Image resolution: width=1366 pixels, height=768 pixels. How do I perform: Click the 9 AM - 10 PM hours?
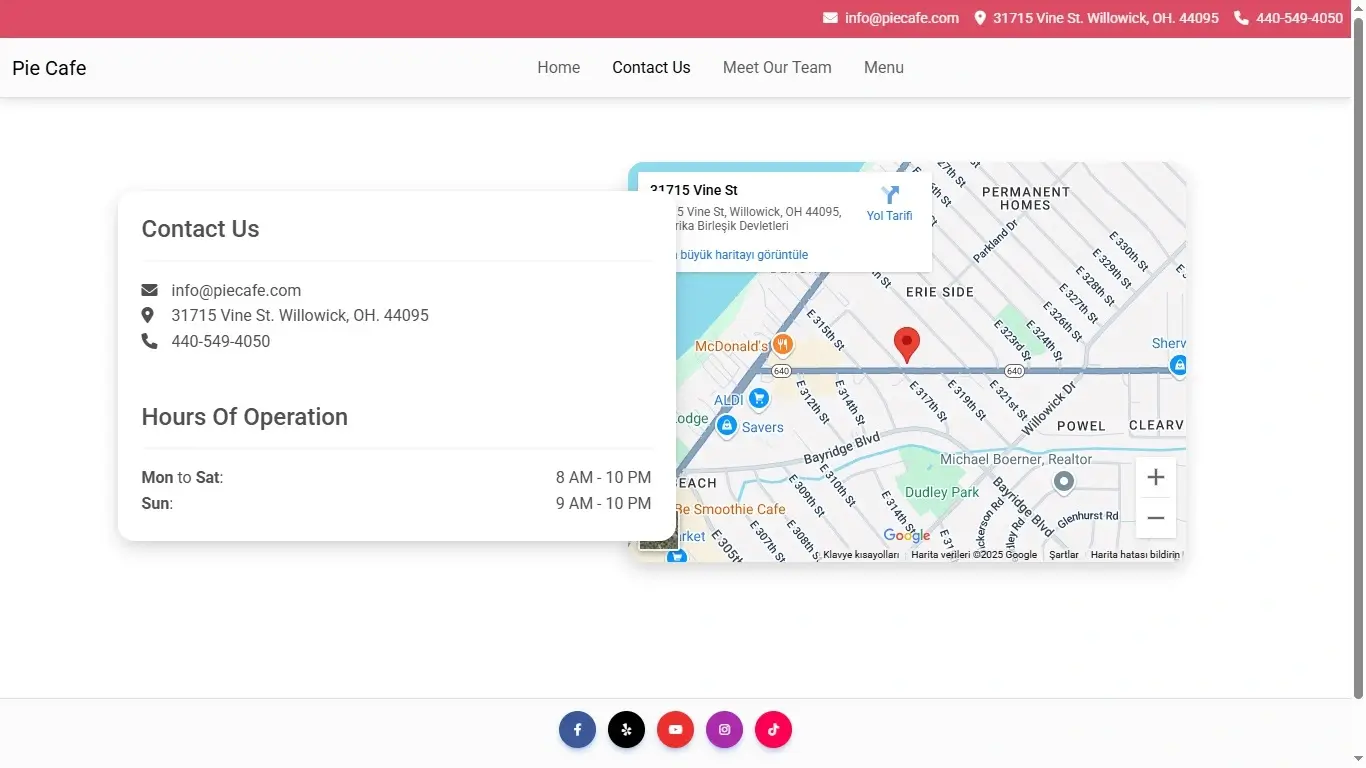tap(603, 503)
